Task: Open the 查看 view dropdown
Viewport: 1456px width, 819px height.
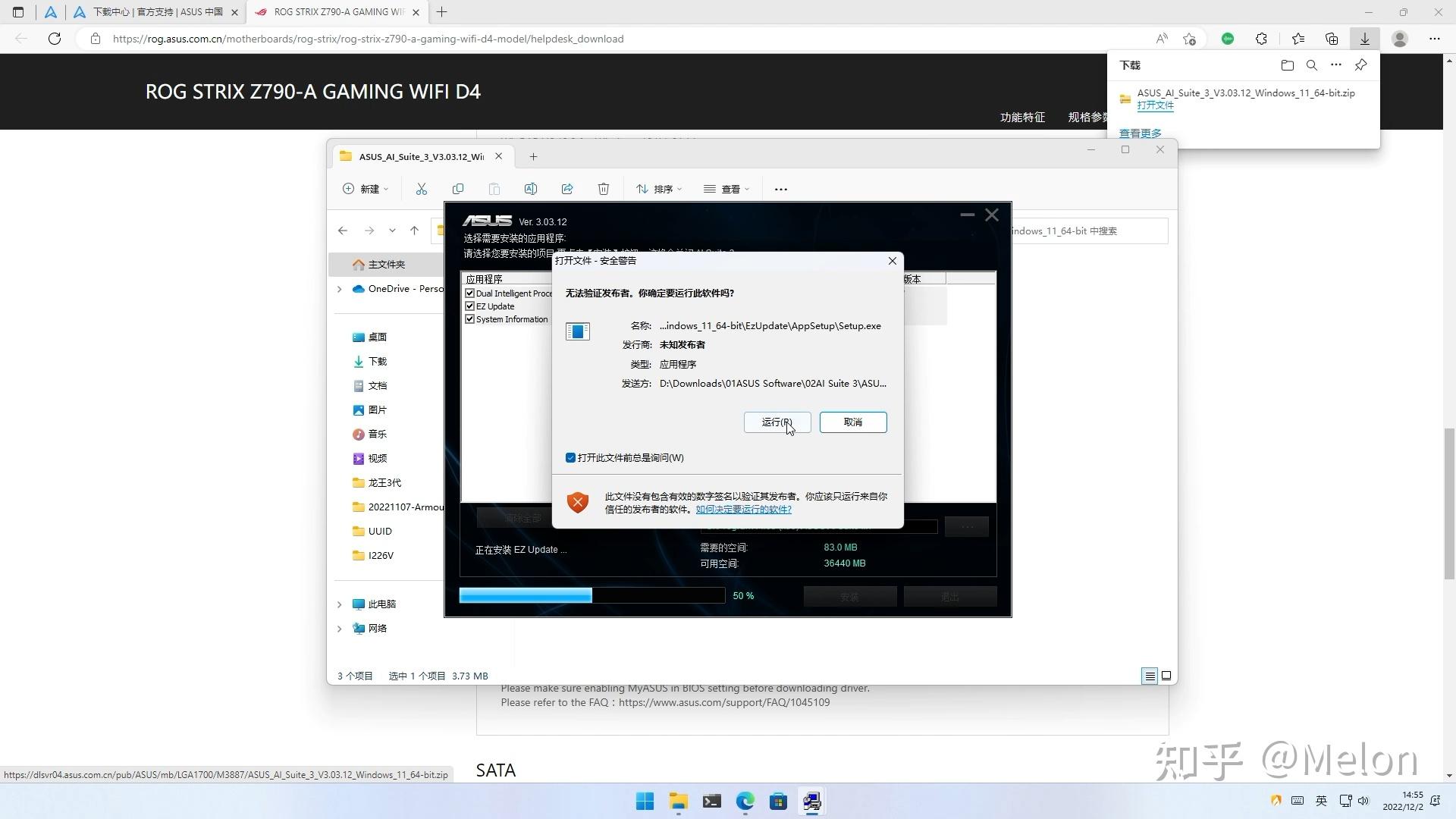Action: tap(726, 189)
